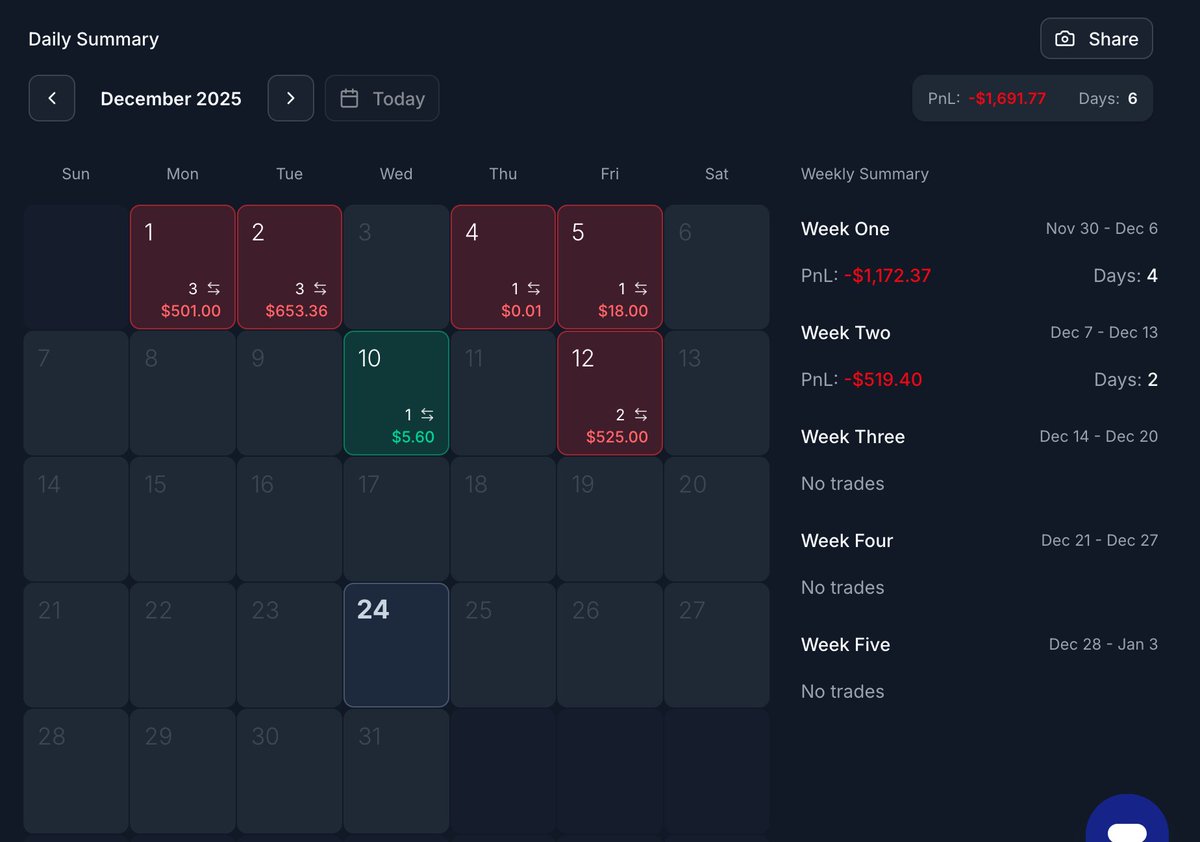Click the camera icon on Share
Screen dimensions: 1200x842
point(1065,39)
